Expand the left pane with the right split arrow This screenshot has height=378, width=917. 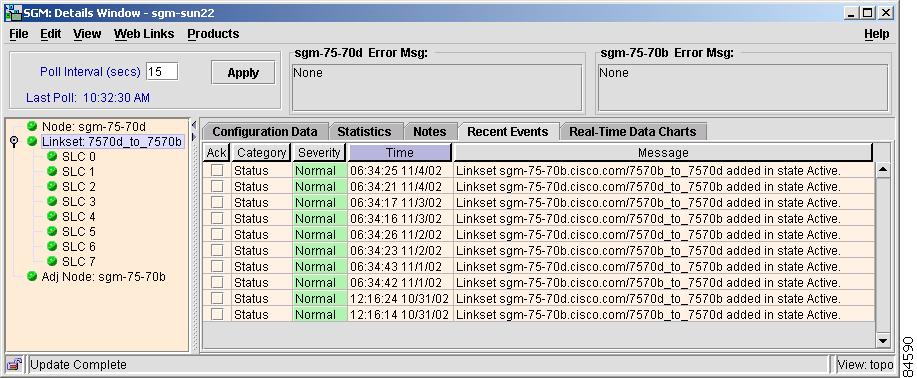click(x=194, y=136)
